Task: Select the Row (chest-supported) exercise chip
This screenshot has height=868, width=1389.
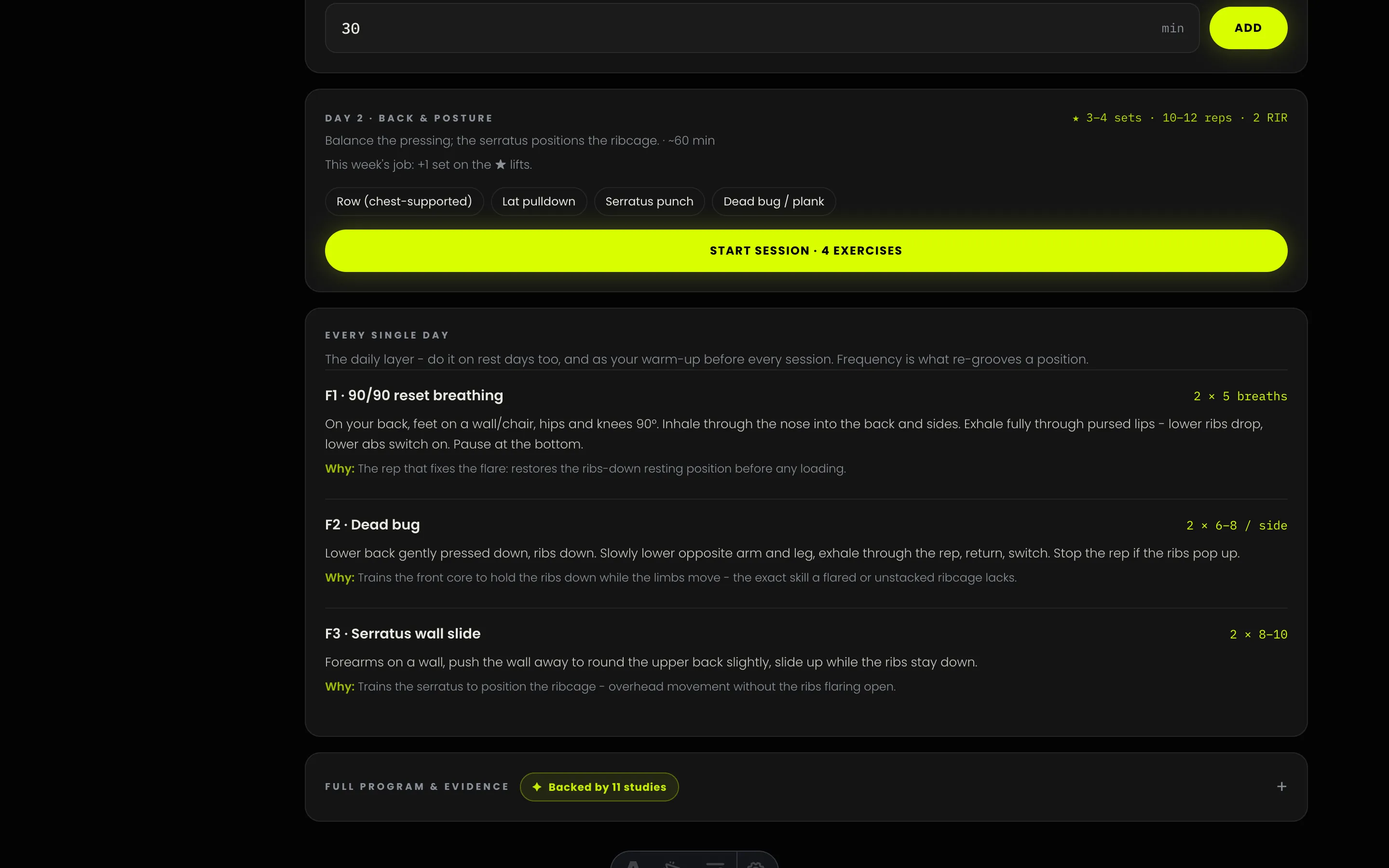Action: pyautogui.click(x=404, y=202)
